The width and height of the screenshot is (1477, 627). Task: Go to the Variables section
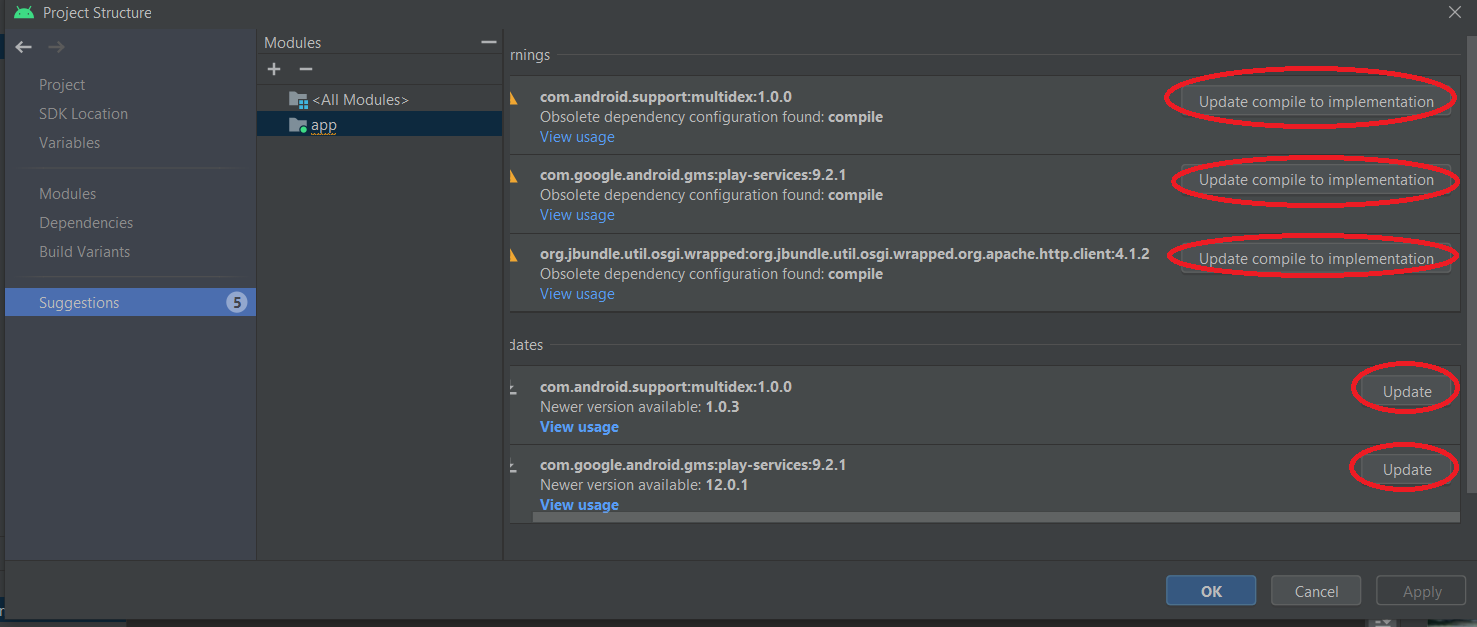(69, 143)
